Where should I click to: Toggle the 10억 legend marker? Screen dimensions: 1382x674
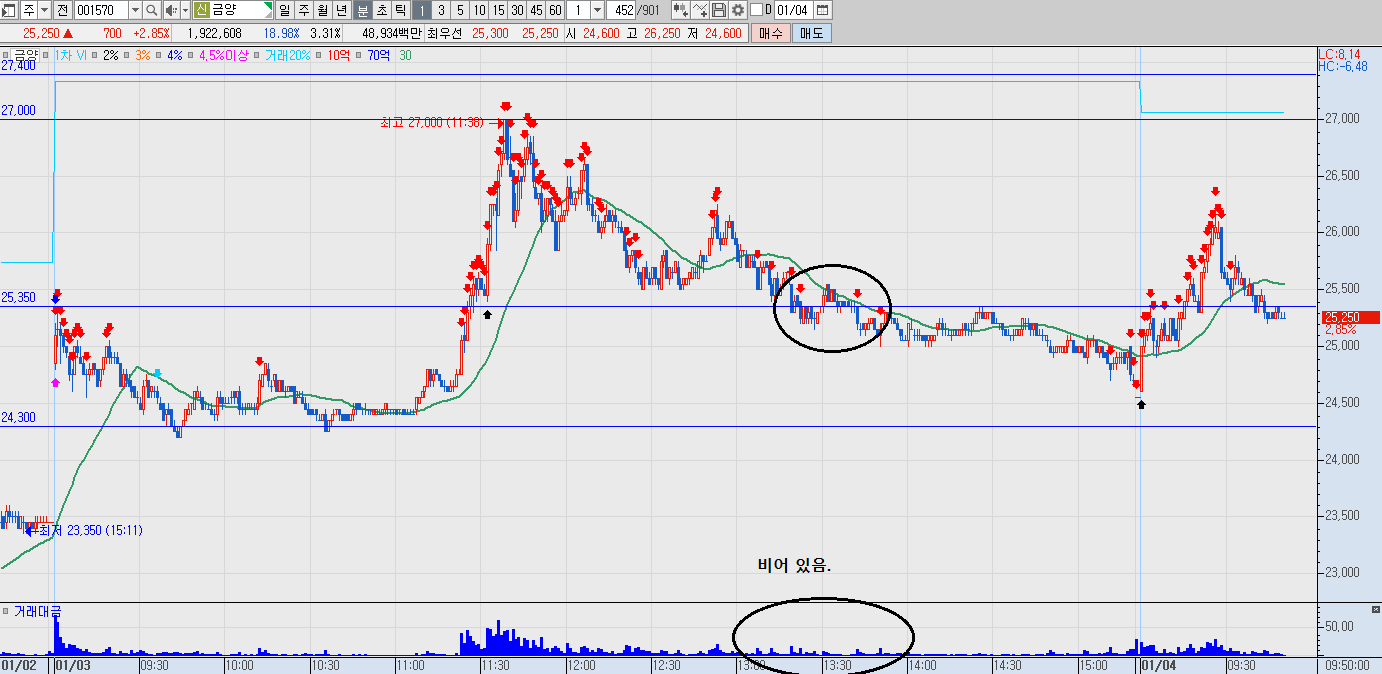pyautogui.click(x=319, y=54)
